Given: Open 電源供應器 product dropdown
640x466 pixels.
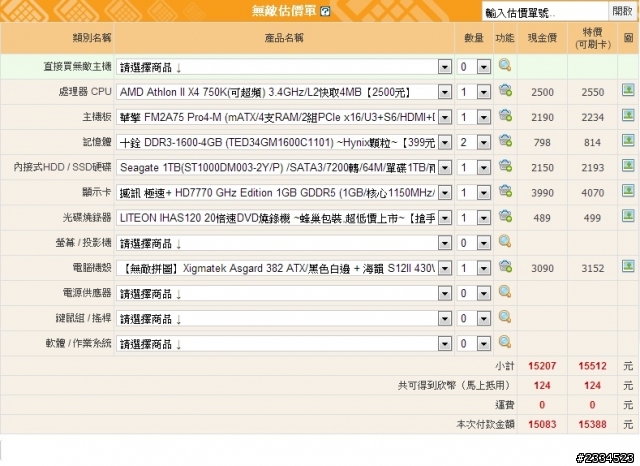Looking at the screenshot, I should click(284, 294).
